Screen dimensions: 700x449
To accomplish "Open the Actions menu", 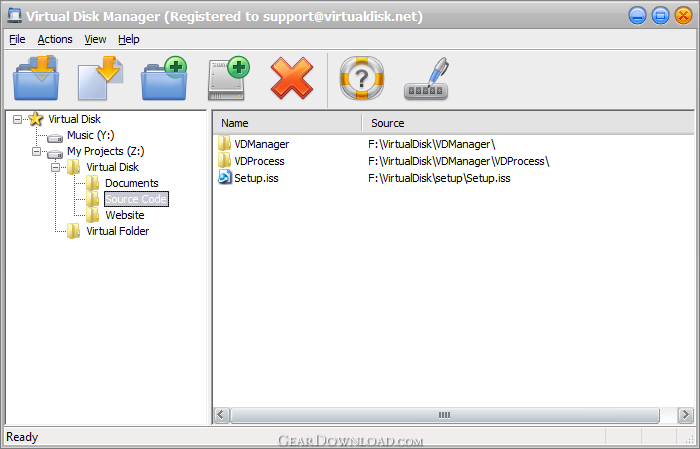I will point(55,39).
